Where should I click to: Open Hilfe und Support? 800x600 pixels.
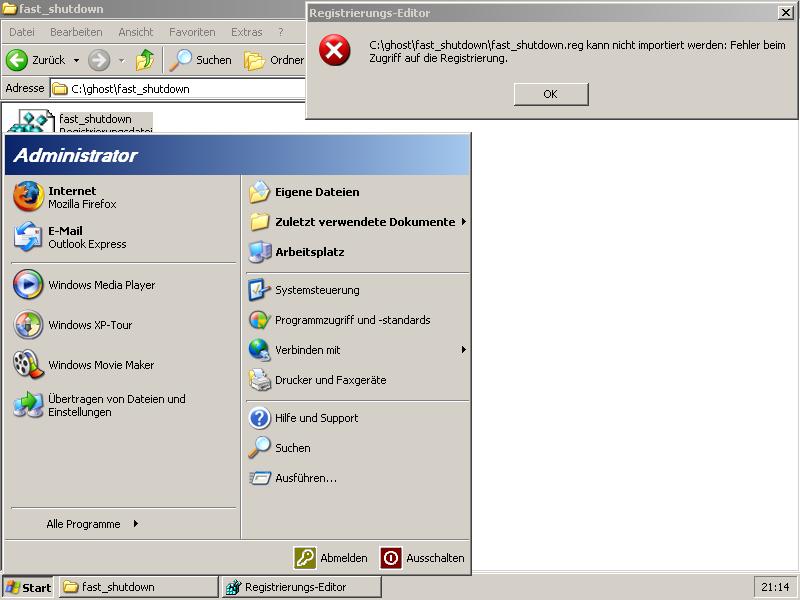coord(357,418)
